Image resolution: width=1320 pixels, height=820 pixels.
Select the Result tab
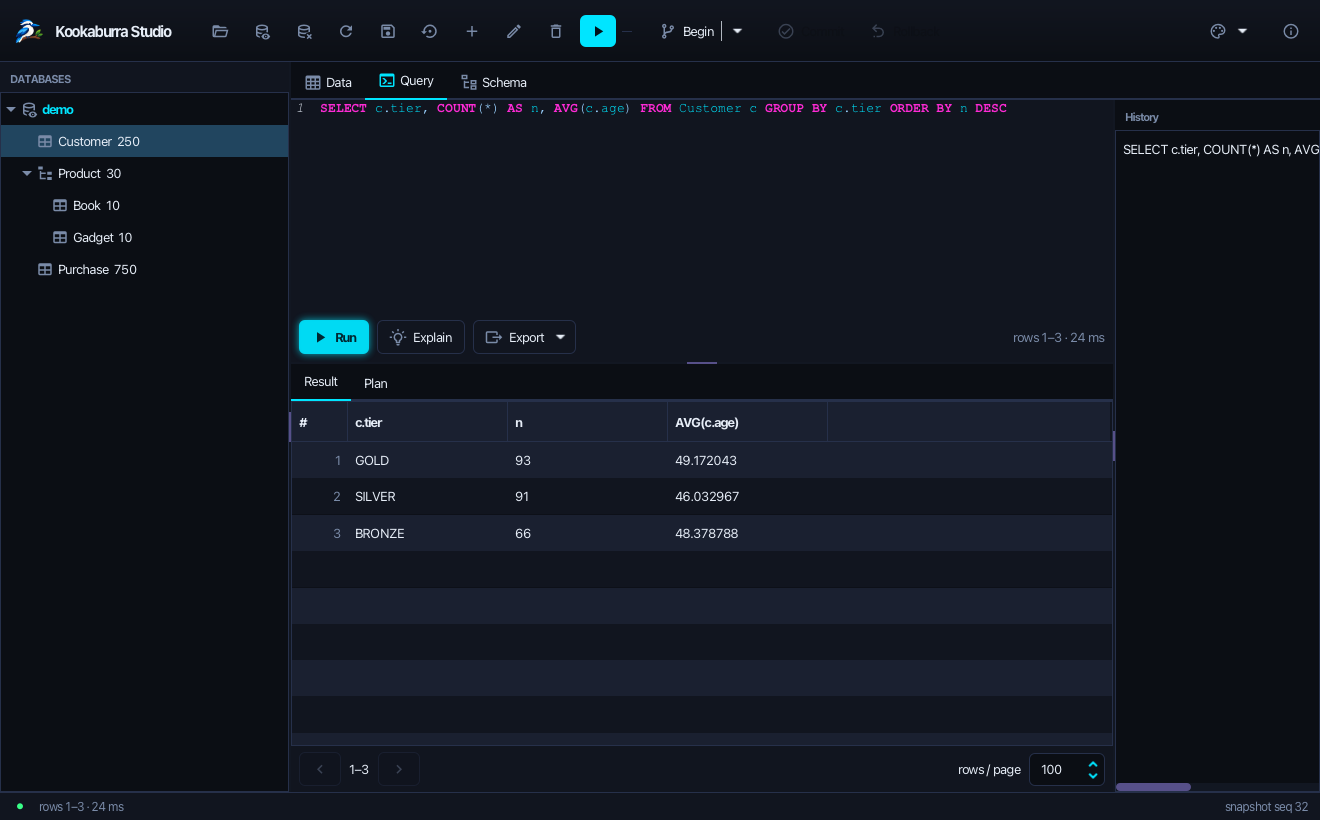[x=321, y=382]
